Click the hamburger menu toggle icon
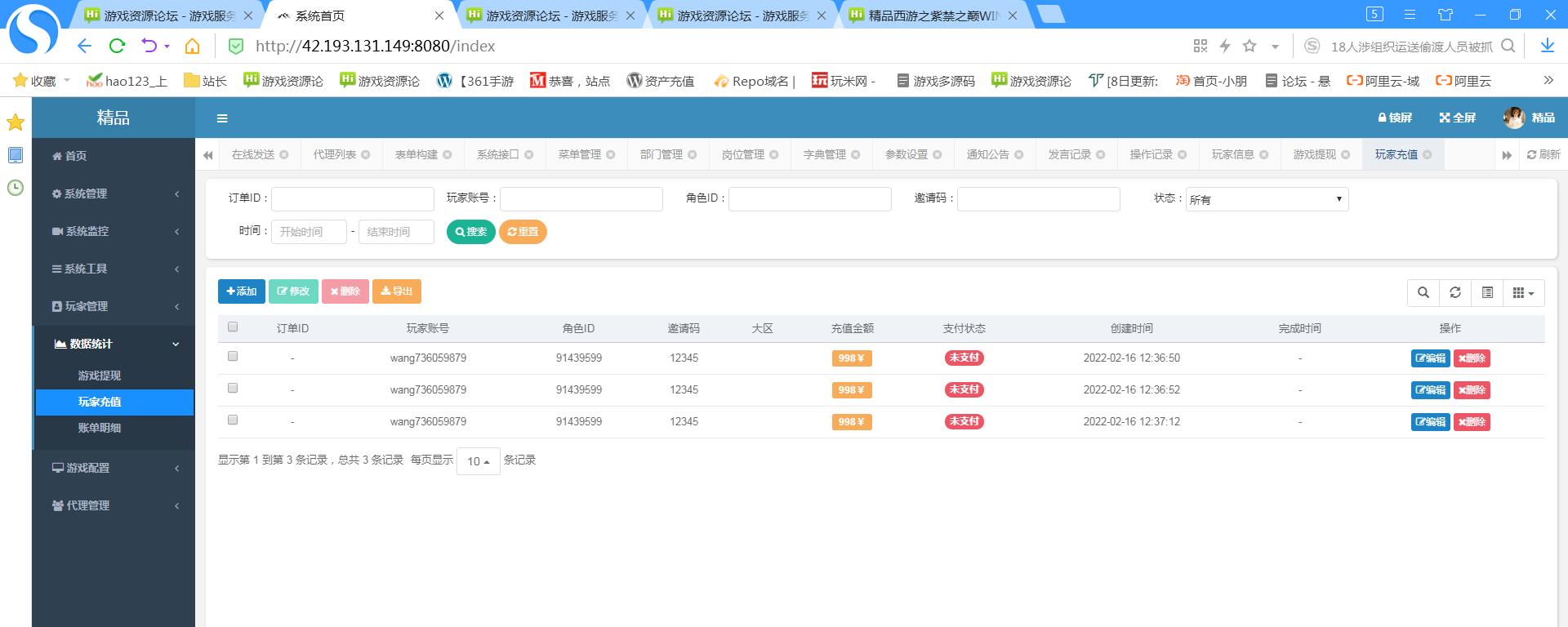Viewport: 1568px width, 627px height. coord(221,118)
